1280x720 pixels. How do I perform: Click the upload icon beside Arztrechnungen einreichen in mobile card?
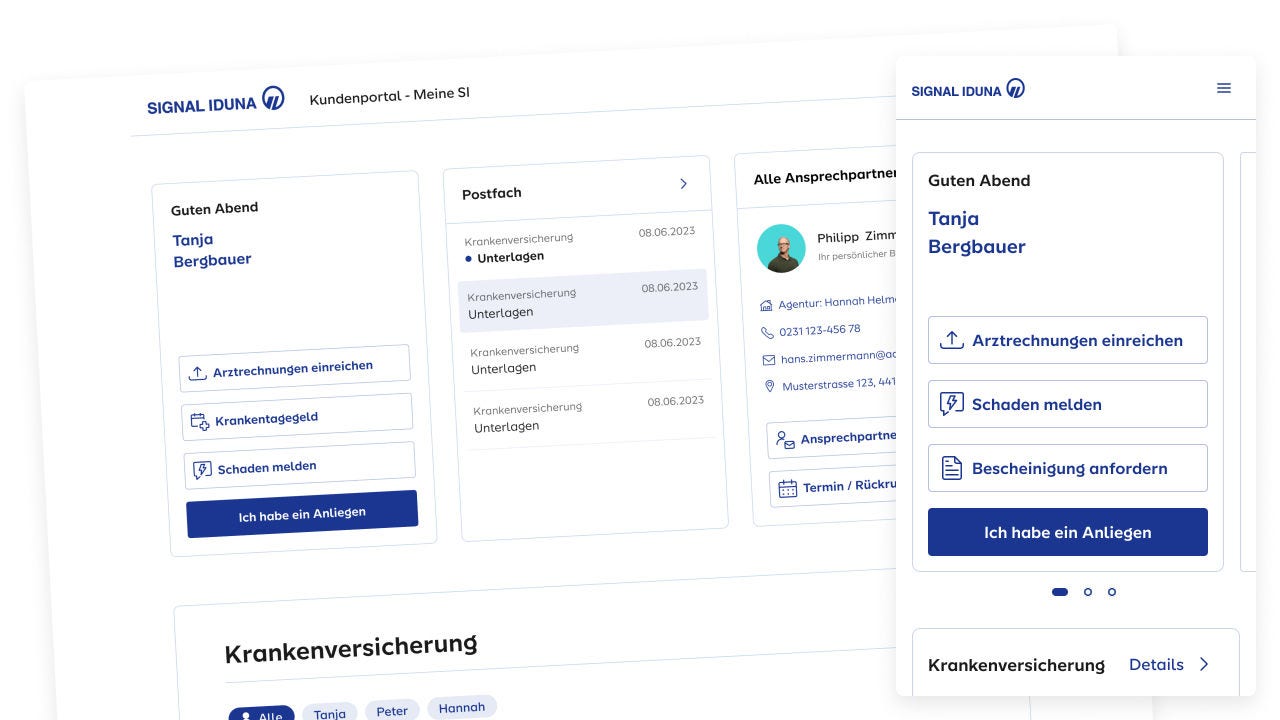(951, 340)
